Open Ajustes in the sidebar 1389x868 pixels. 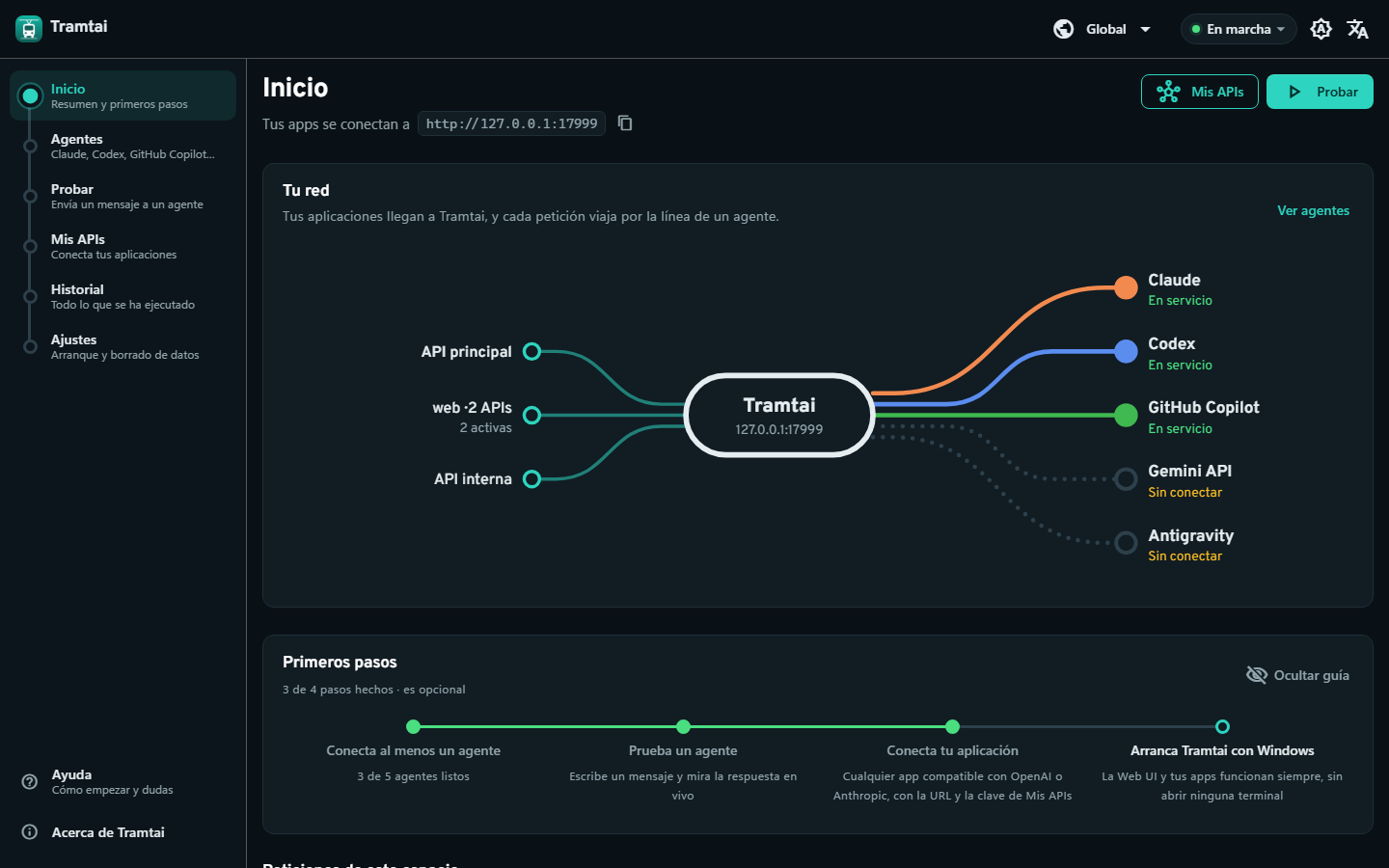[x=123, y=346]
